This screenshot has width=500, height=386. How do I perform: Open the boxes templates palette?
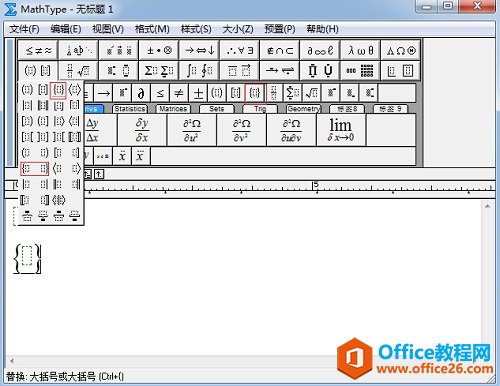coord(401,70)
